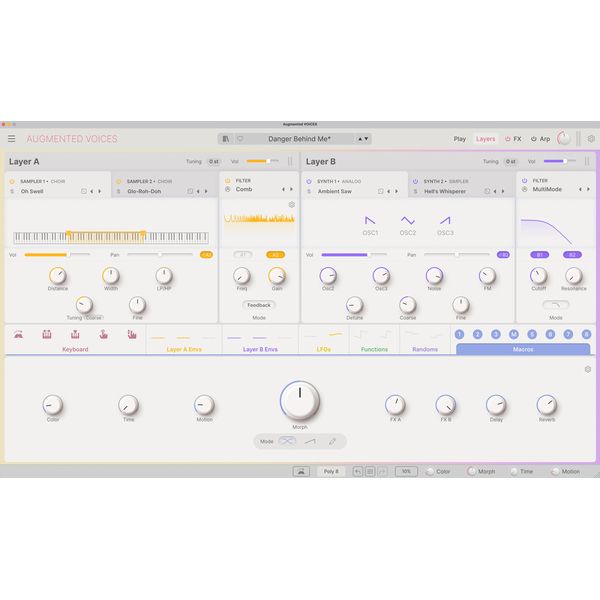Toggle the FX power button

point(508,139)
